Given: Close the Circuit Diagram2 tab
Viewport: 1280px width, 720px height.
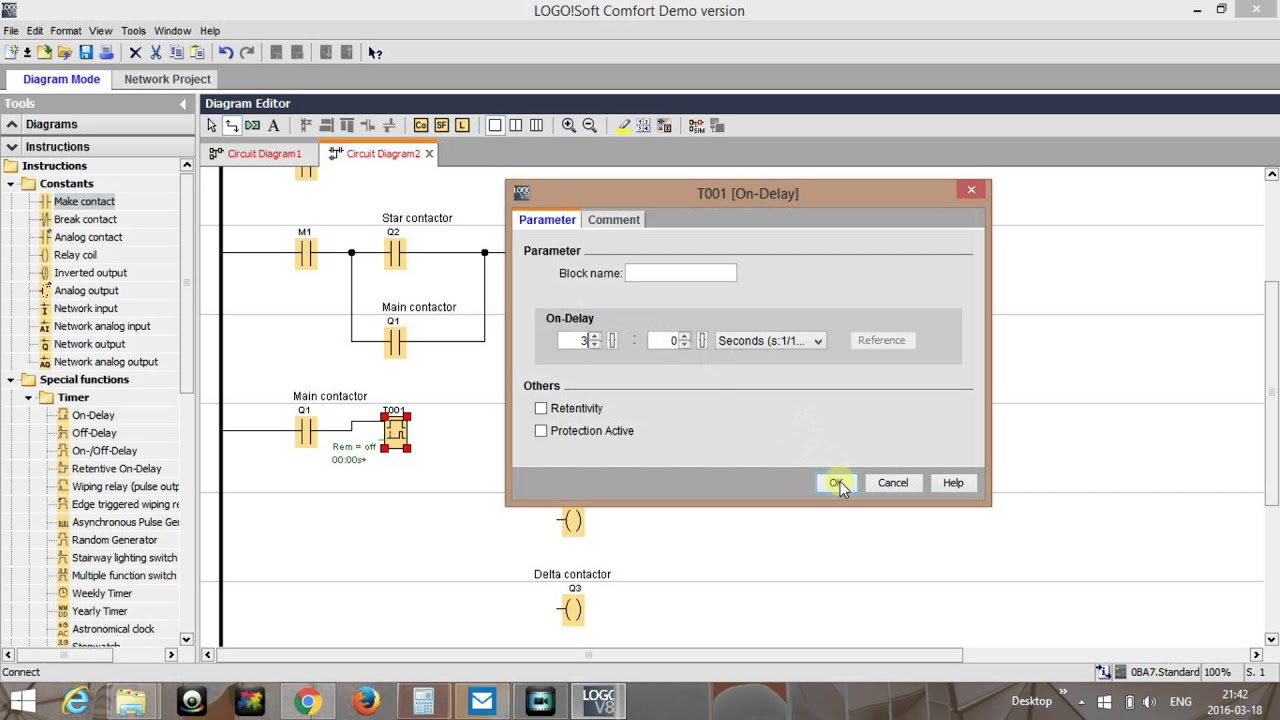Looking at the screenshot, I should coord(429,154).
